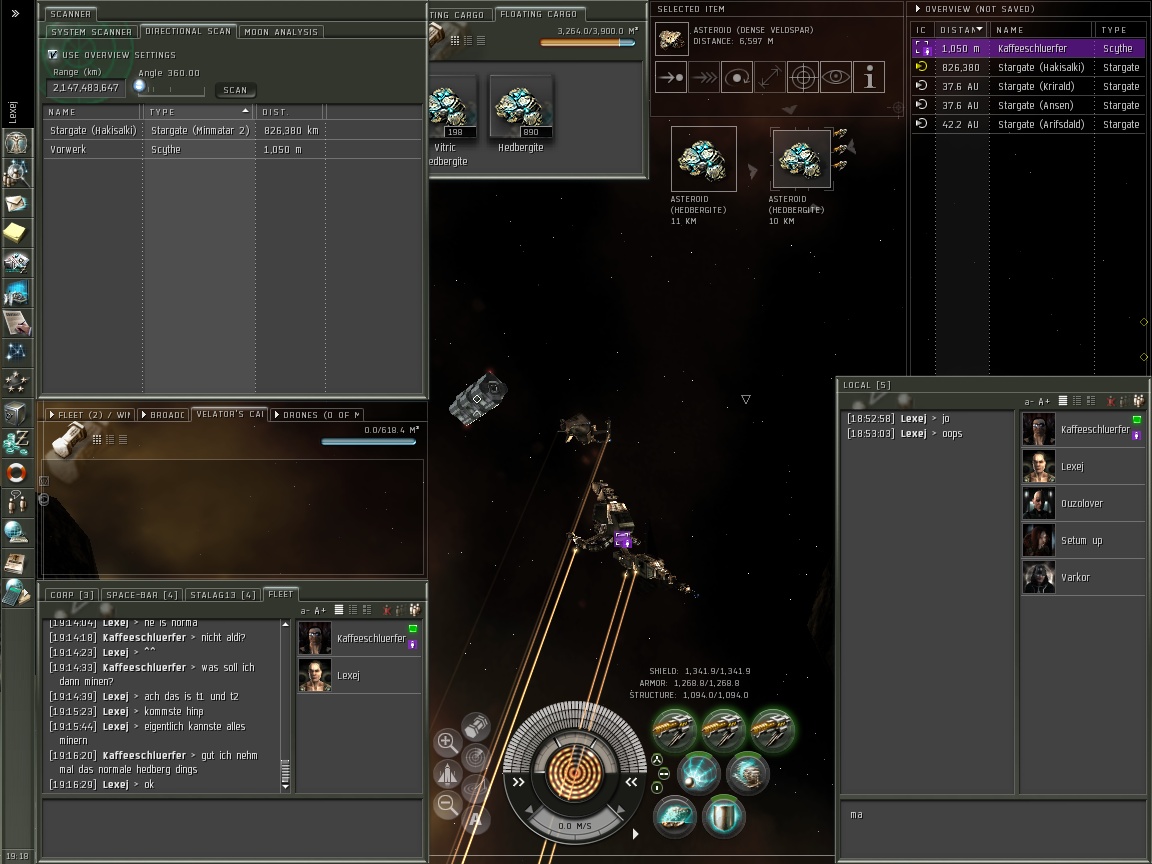Switch to the System Scanner tab
The height and width of the screenshot is (864, 1152).
click(91, 32)
